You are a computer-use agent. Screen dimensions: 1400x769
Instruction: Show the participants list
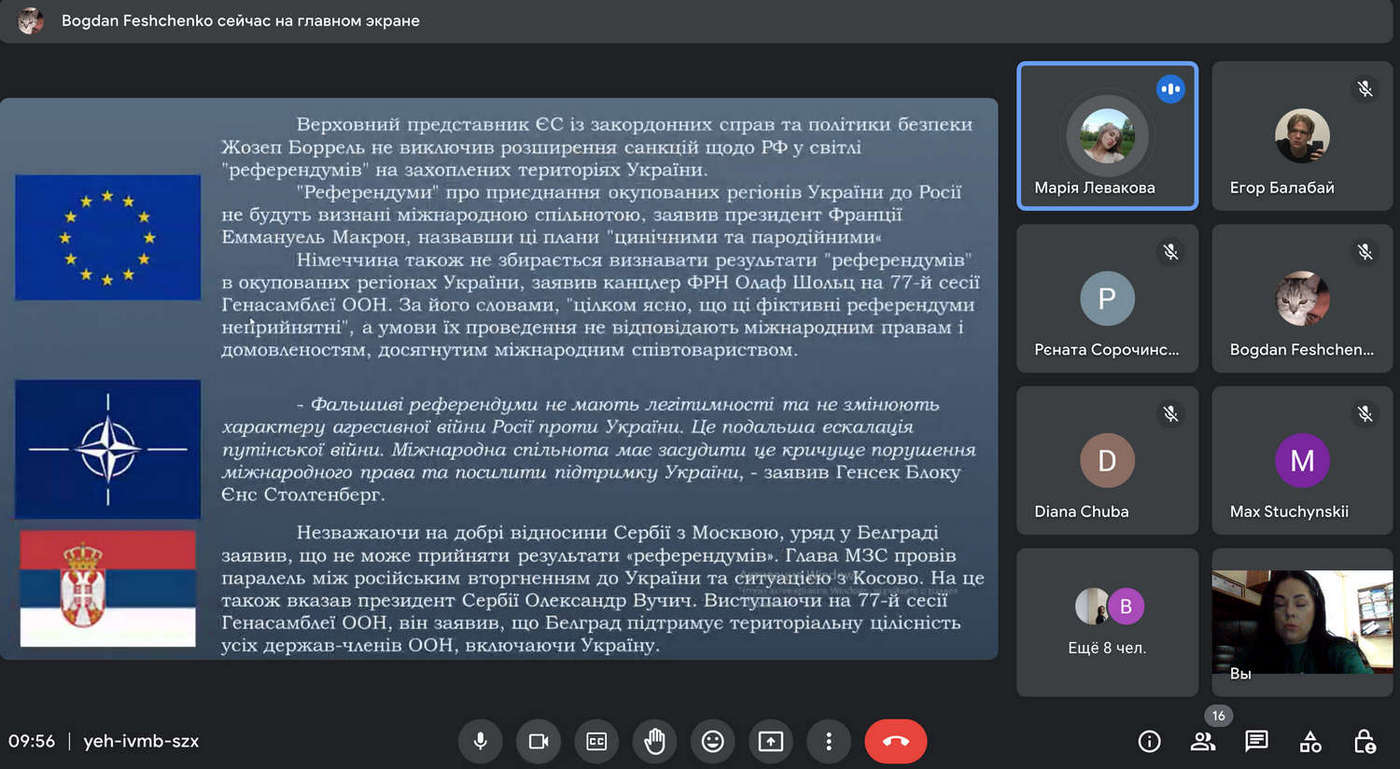click(1203, 741)
